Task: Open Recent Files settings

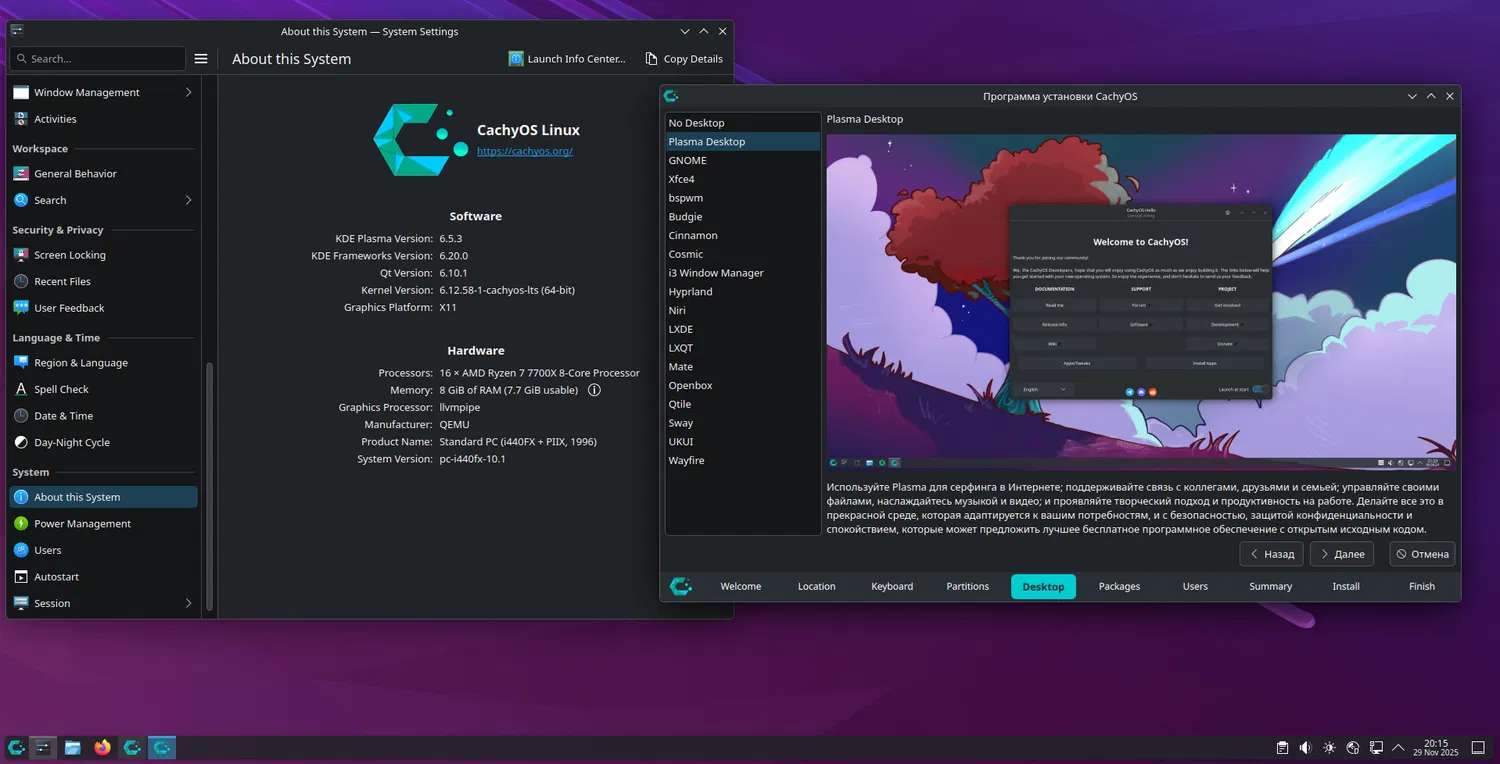Action: pyautogui.click(x=103, y=281)
